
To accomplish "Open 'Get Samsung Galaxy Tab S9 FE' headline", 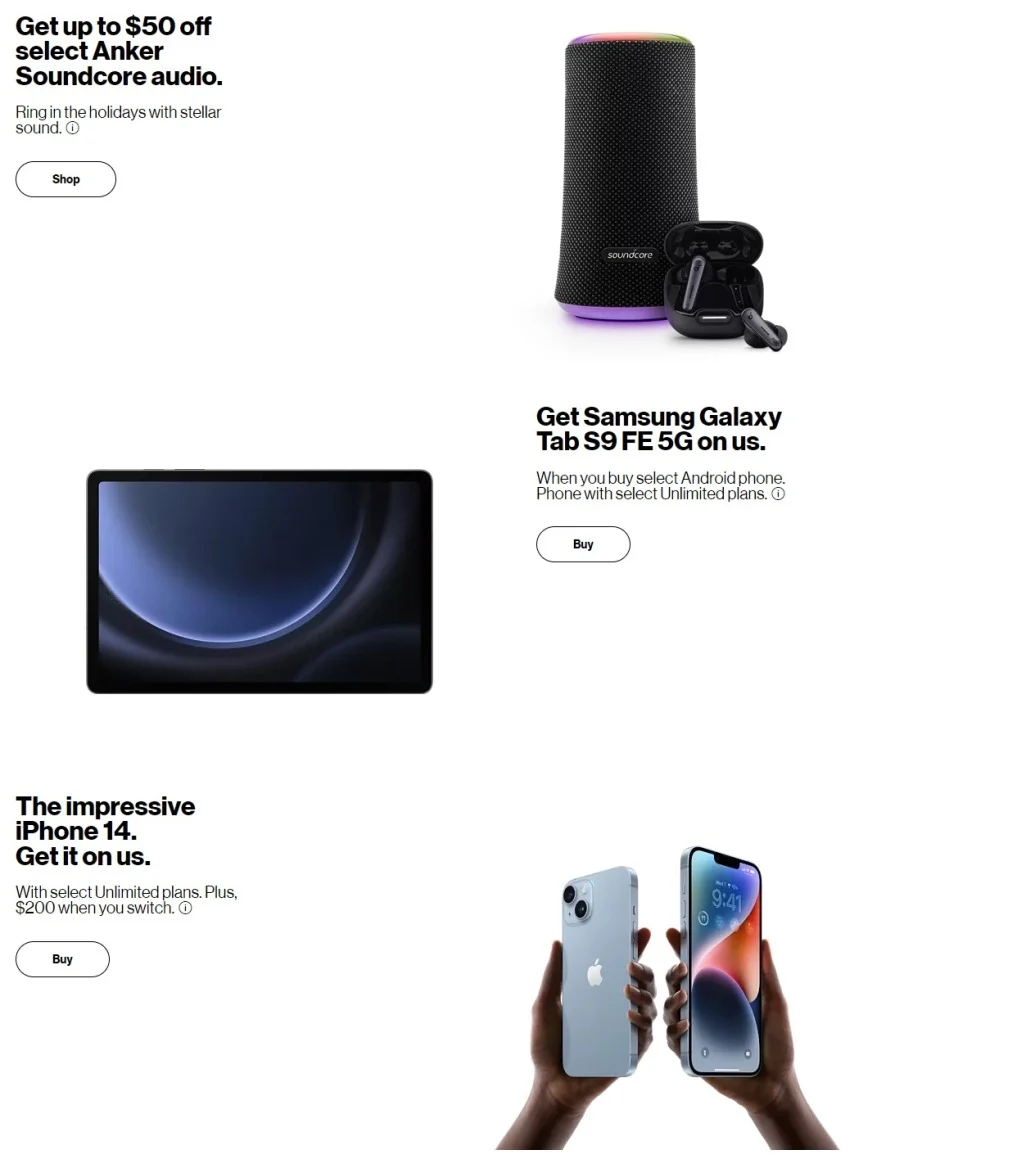I will [x=658, y=429].
